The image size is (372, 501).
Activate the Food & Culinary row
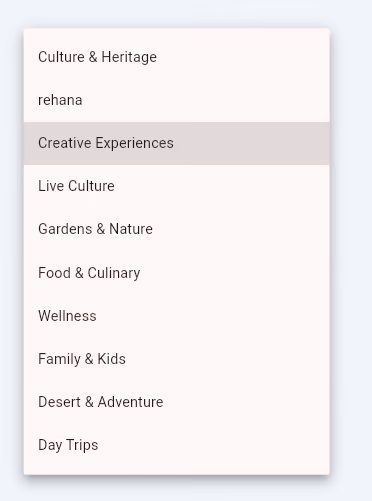tap(177, 273)
